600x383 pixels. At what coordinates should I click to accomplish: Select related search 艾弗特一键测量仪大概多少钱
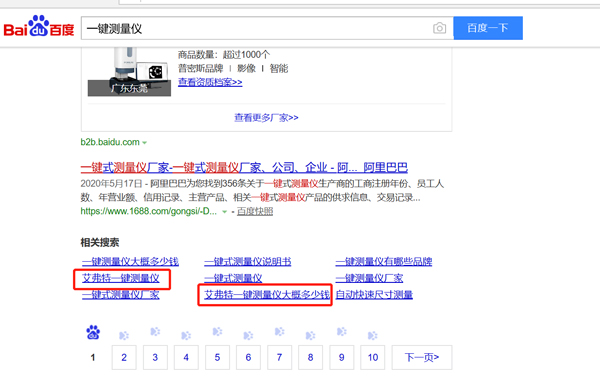click(267, 295)
